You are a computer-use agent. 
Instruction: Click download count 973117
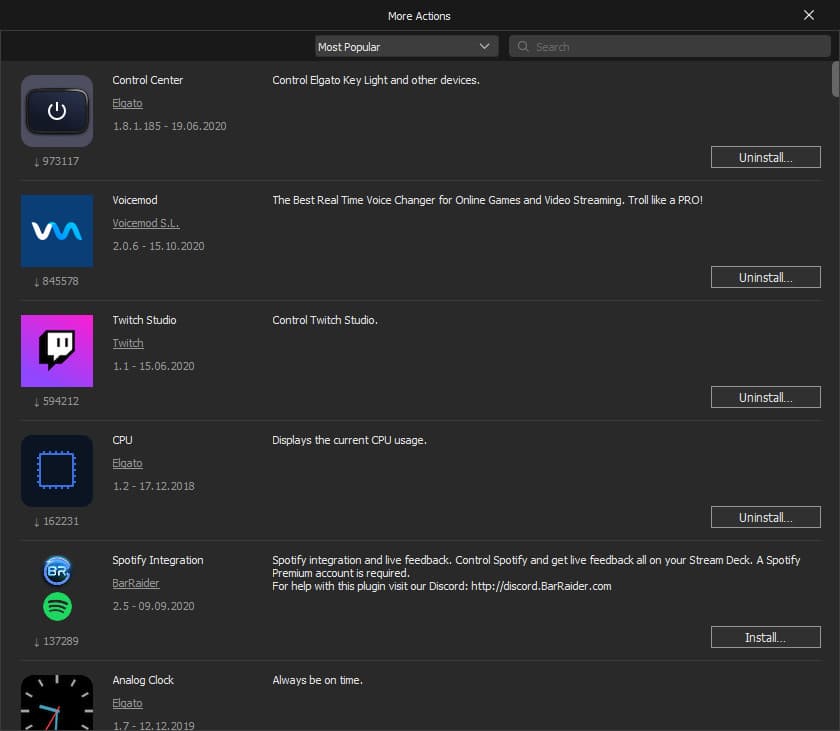[x=56, y=161]
